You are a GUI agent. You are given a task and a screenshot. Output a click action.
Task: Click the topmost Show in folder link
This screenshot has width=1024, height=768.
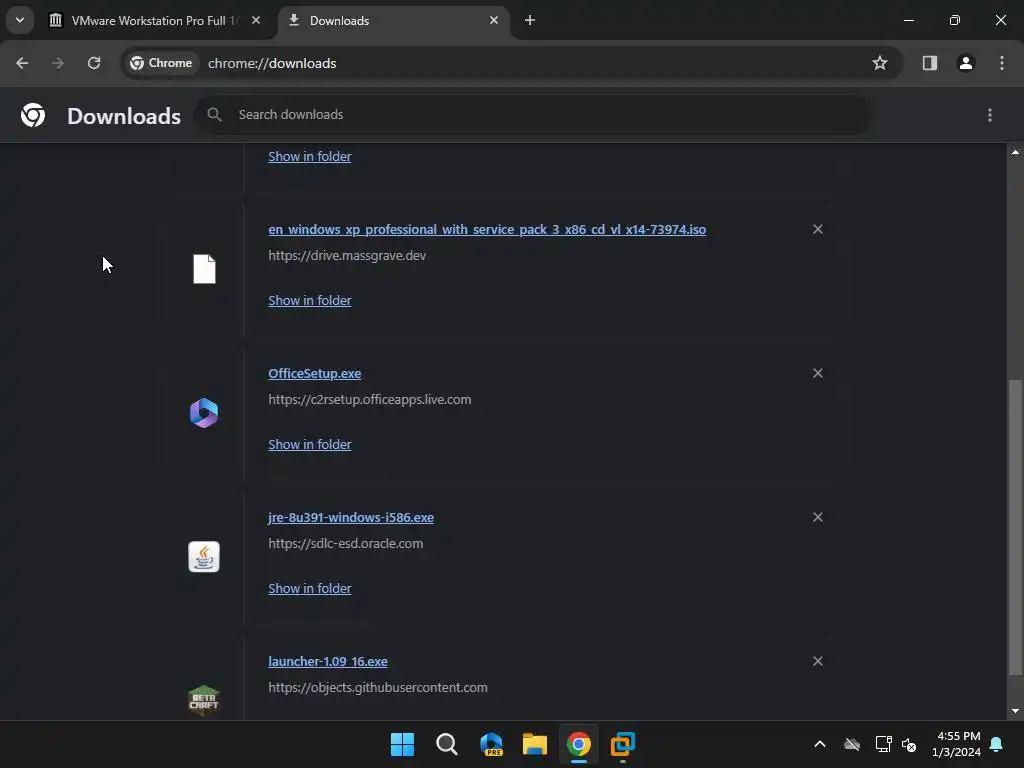[310, 157]
